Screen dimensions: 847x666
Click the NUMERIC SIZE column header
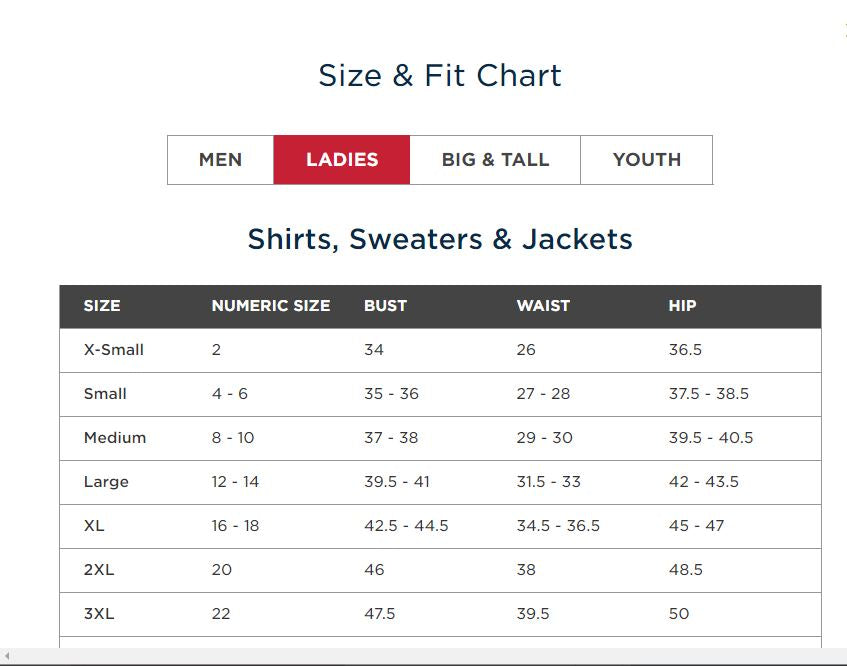click(270, 306)
